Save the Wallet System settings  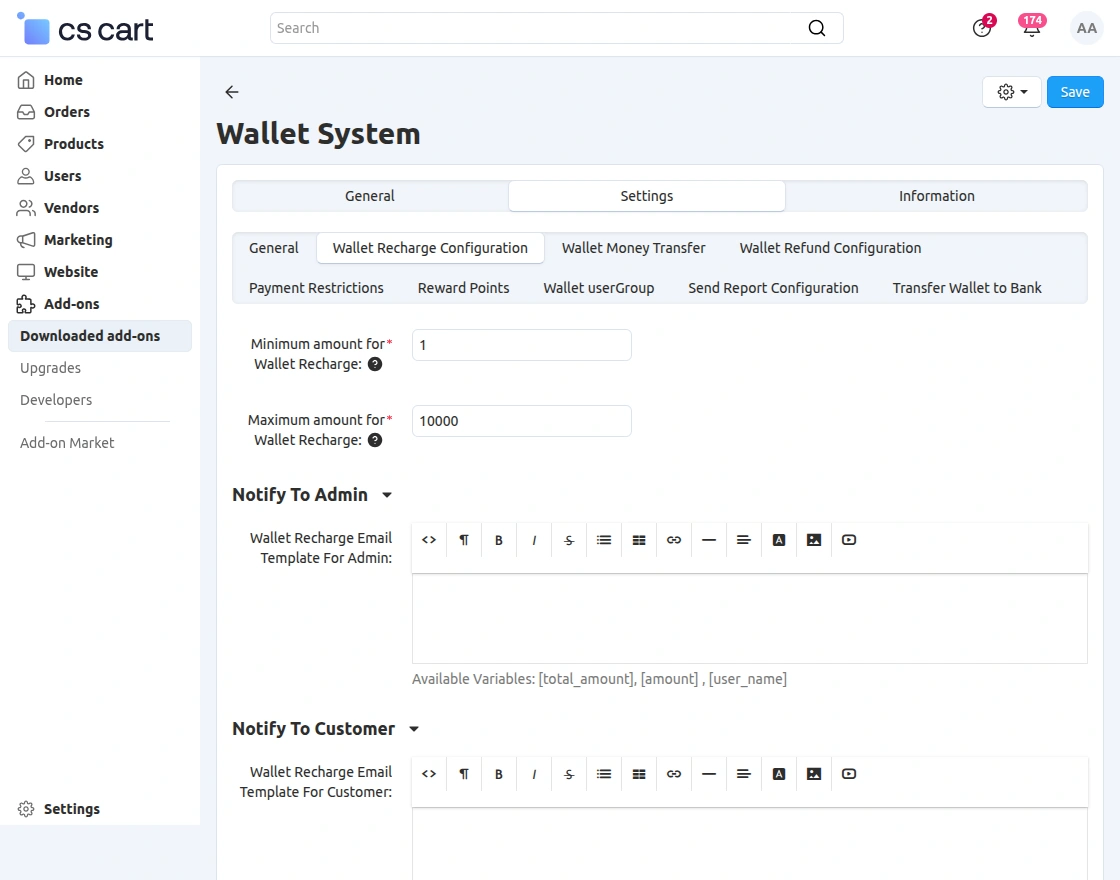tap(1075, 91)
